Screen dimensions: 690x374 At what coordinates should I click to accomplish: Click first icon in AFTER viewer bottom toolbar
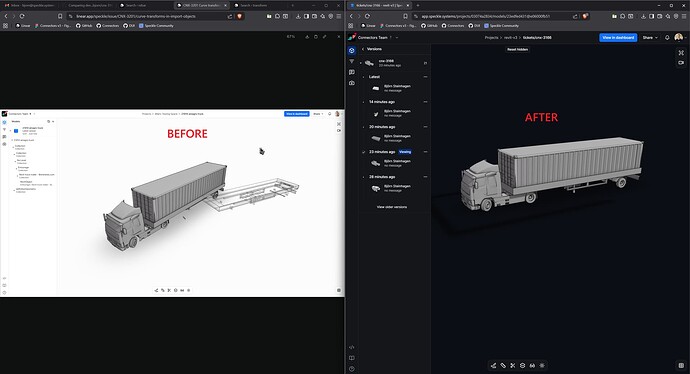[x=493, y=366]
